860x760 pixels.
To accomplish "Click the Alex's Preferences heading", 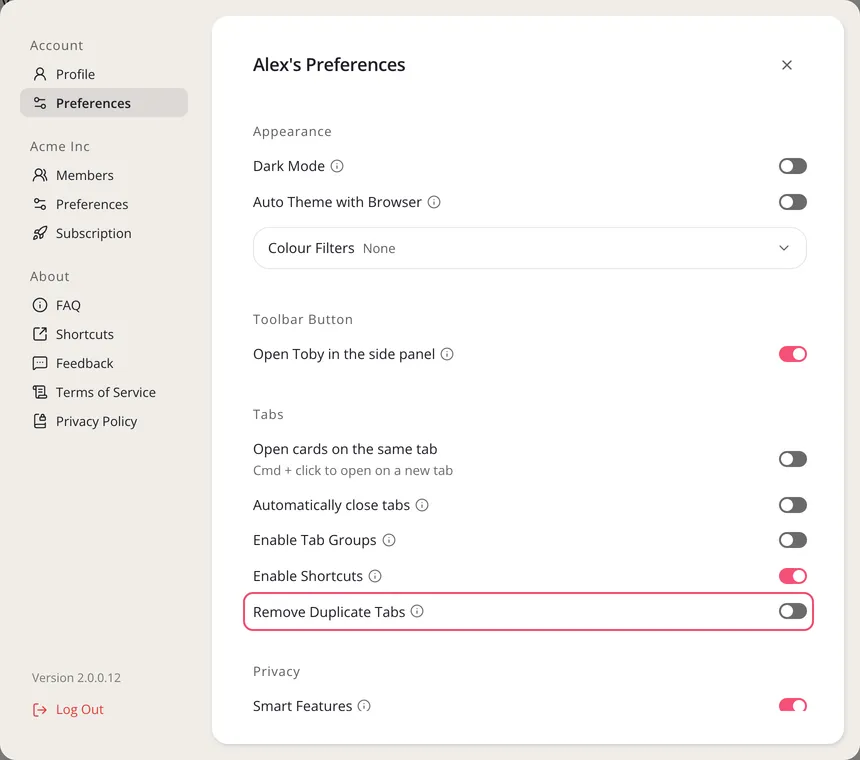I will [x=329, y=65].
